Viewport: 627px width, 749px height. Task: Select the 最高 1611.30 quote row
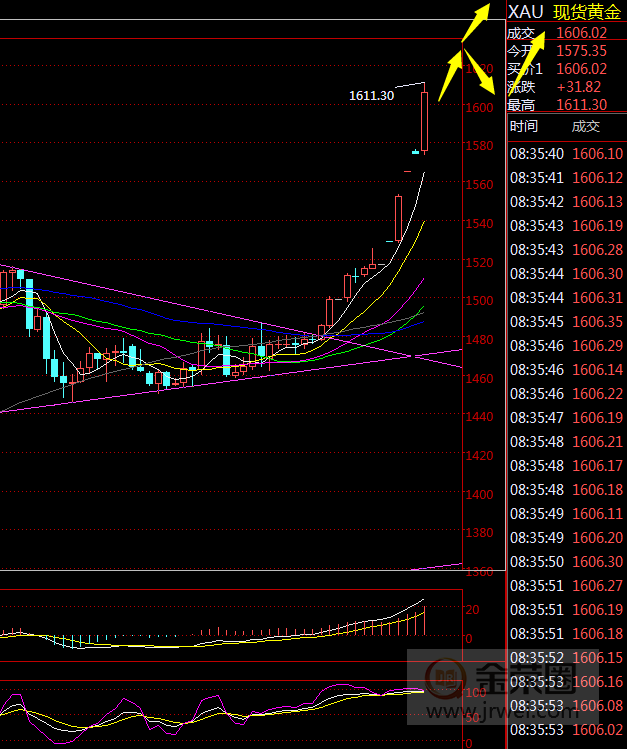[565, 105]
